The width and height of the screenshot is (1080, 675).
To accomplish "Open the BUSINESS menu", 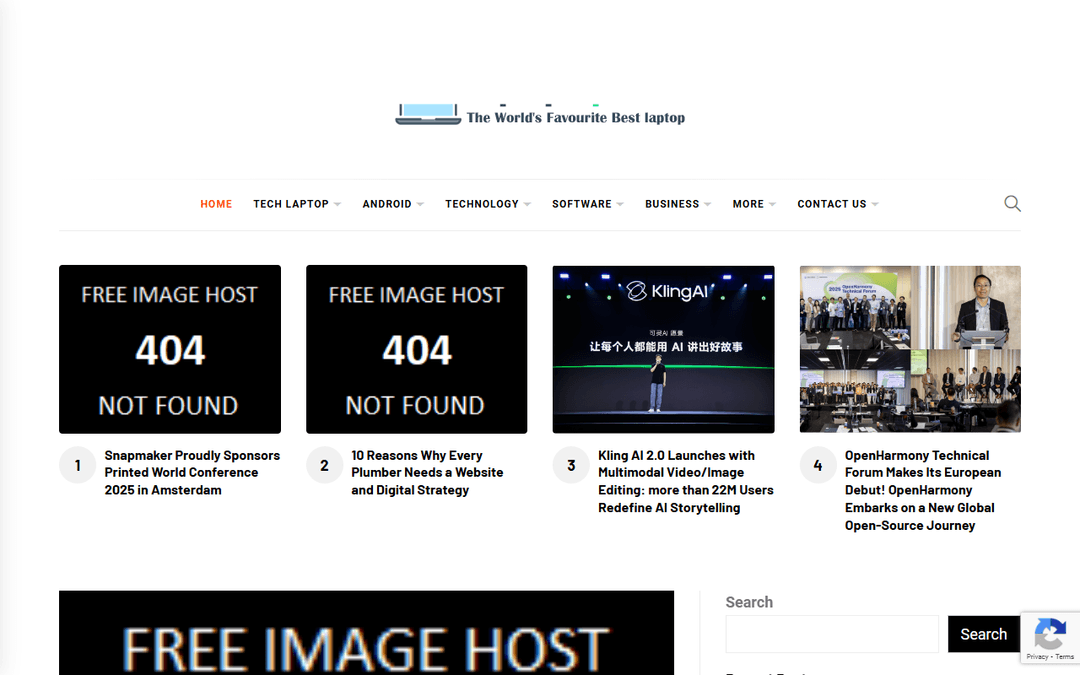I will (672, 204).
